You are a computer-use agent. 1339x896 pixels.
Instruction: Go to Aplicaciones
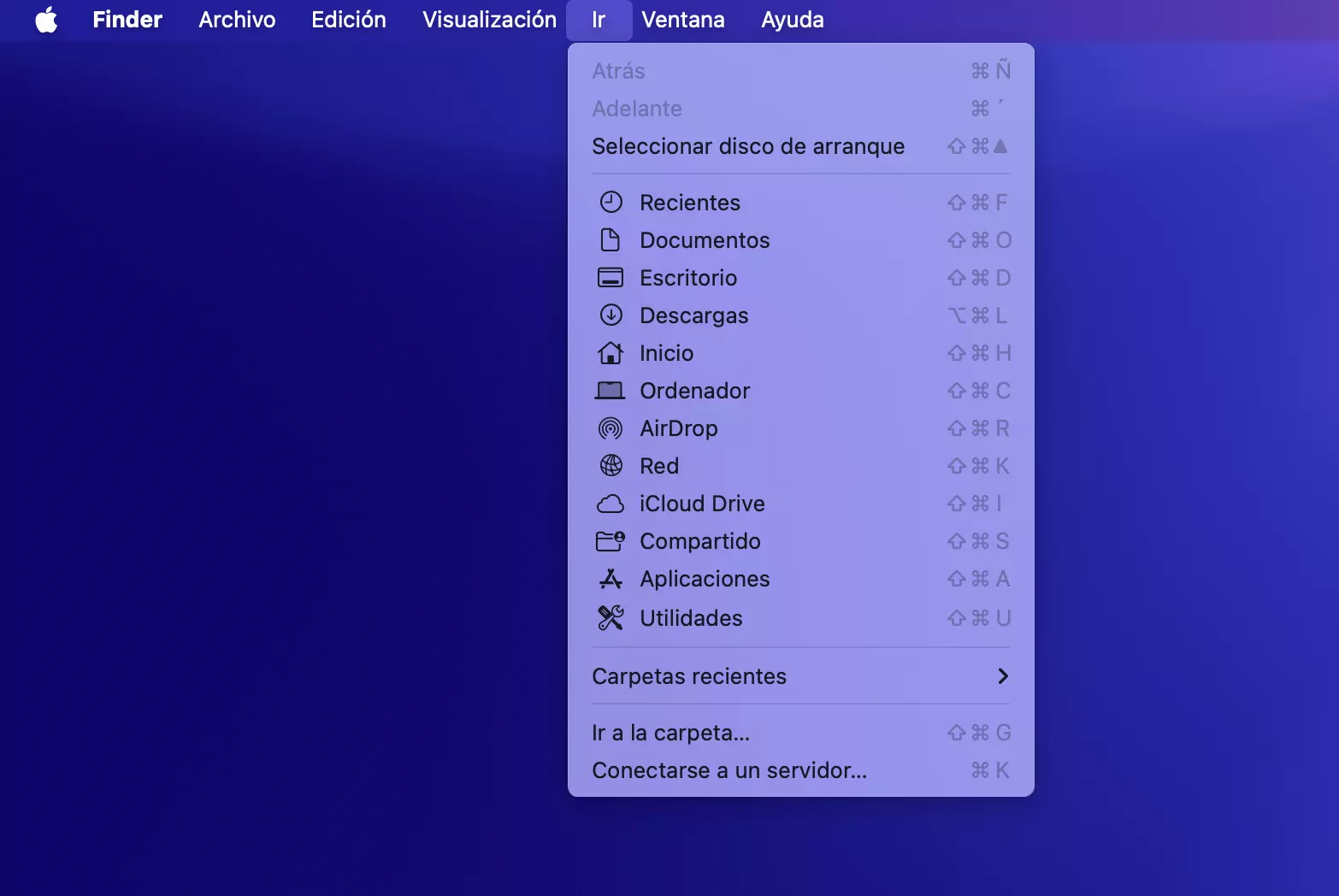[x=801, y=579]
